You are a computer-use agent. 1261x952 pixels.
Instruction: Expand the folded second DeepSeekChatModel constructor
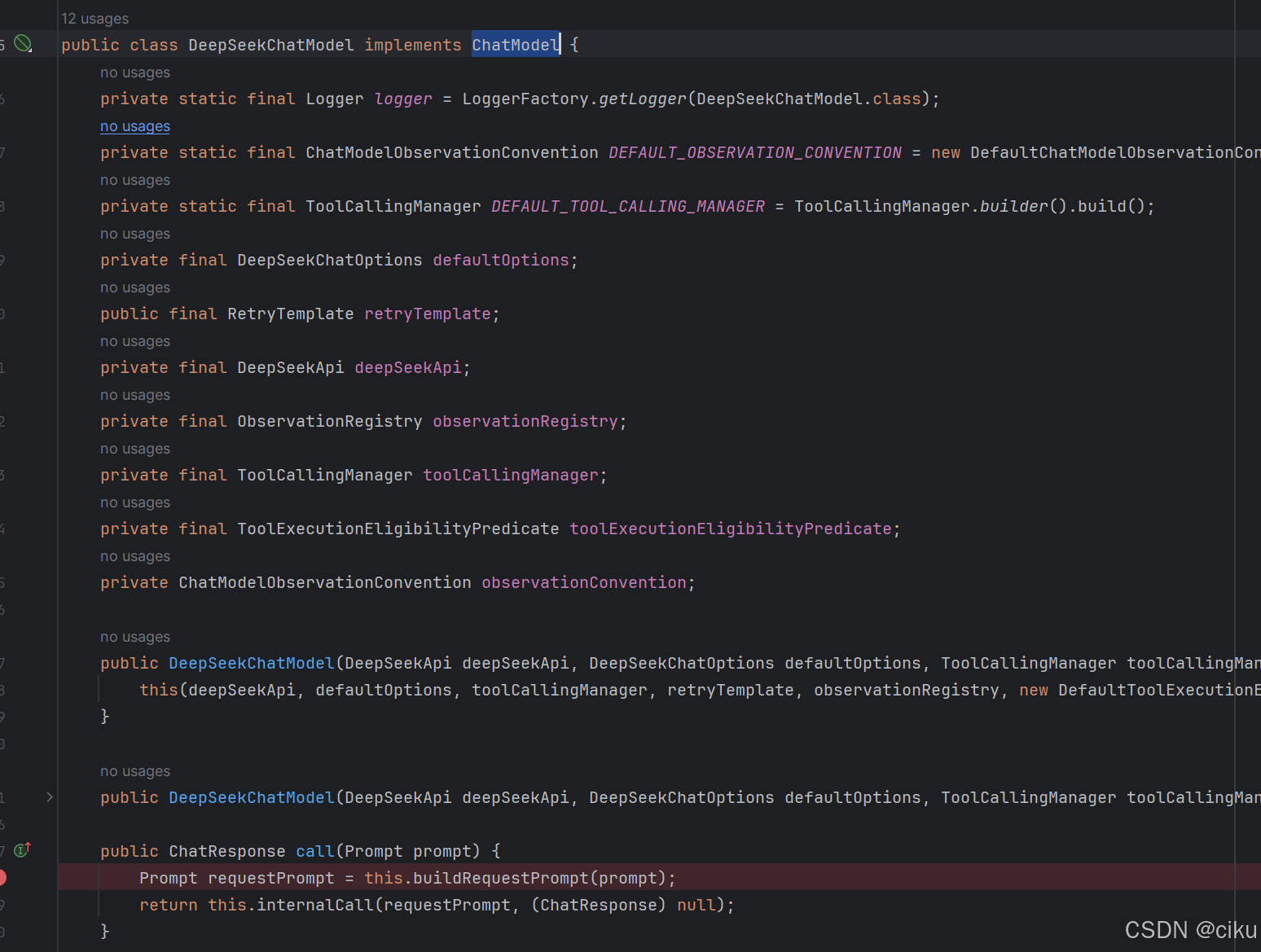(50, 797)
